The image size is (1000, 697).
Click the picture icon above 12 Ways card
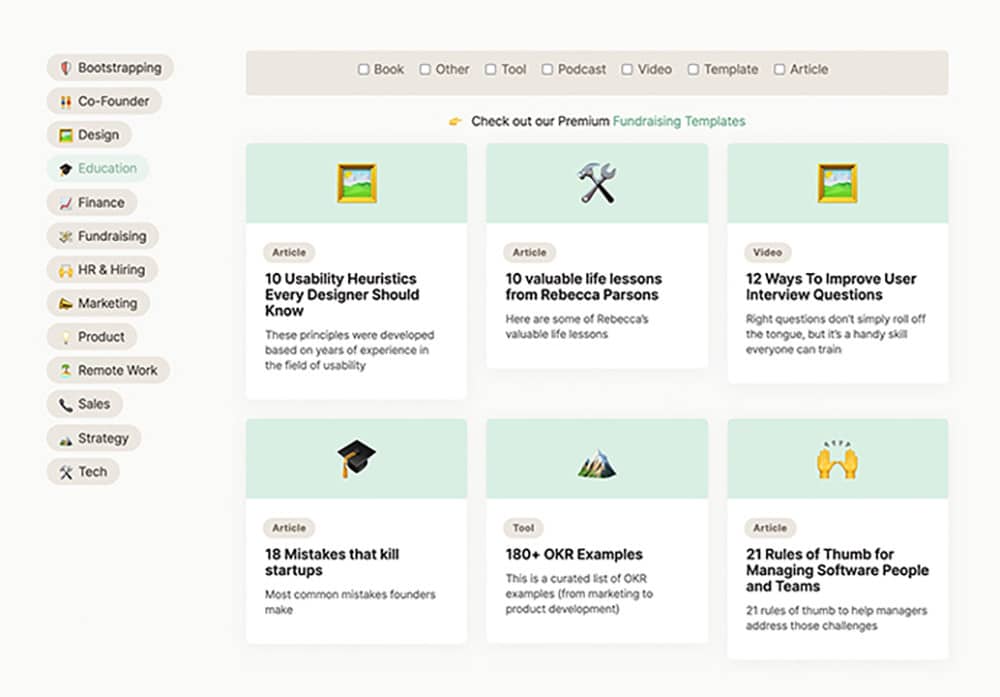tap(837, 184)
